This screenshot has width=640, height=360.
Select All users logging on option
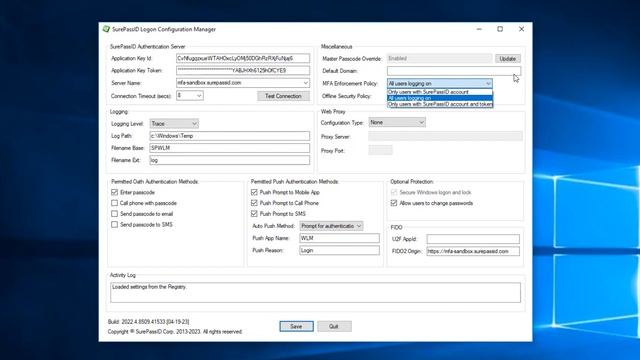440,98
